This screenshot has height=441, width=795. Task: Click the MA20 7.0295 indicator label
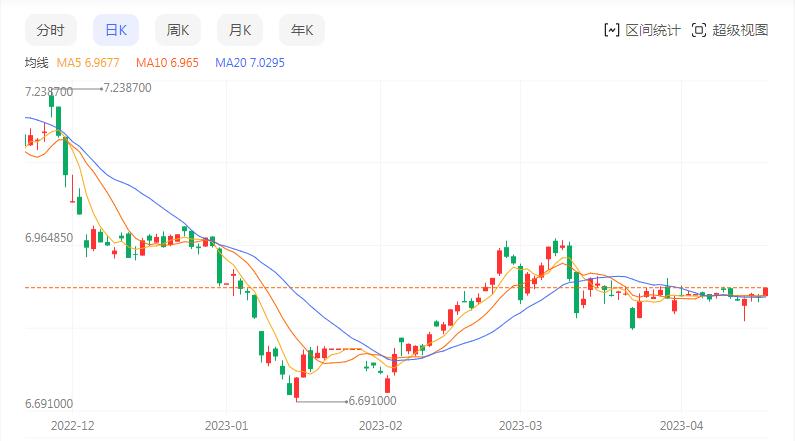(x=250, y=62)
